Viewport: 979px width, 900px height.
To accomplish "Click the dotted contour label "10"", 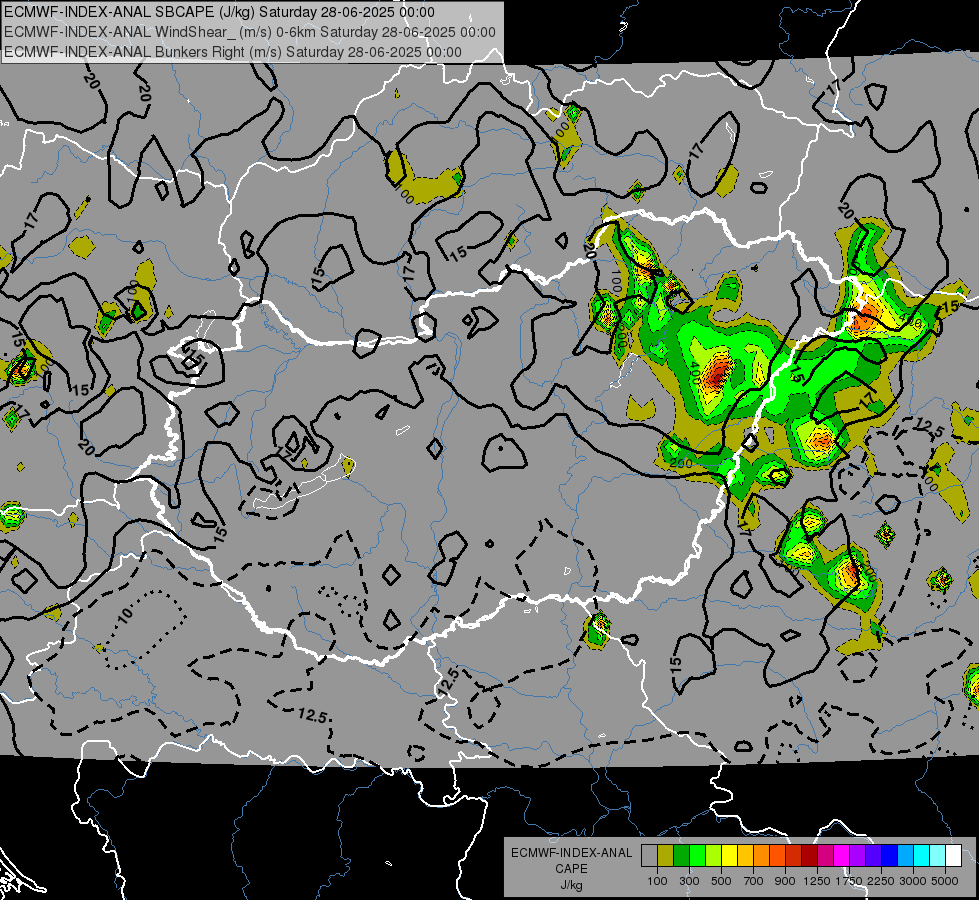I will click(125, 616).
